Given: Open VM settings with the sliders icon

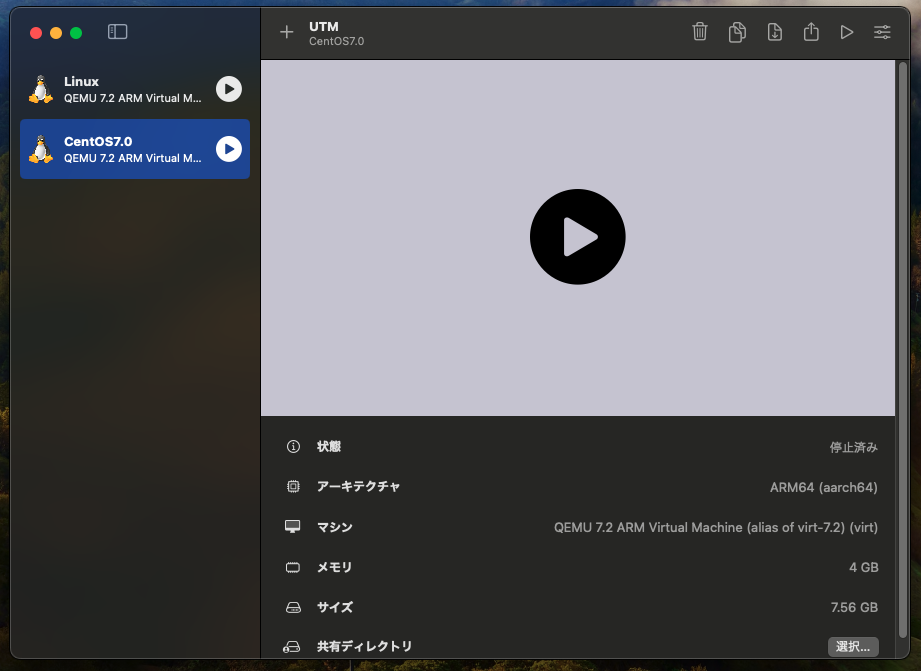Looking at the screenshot, I should pos(882,31).
